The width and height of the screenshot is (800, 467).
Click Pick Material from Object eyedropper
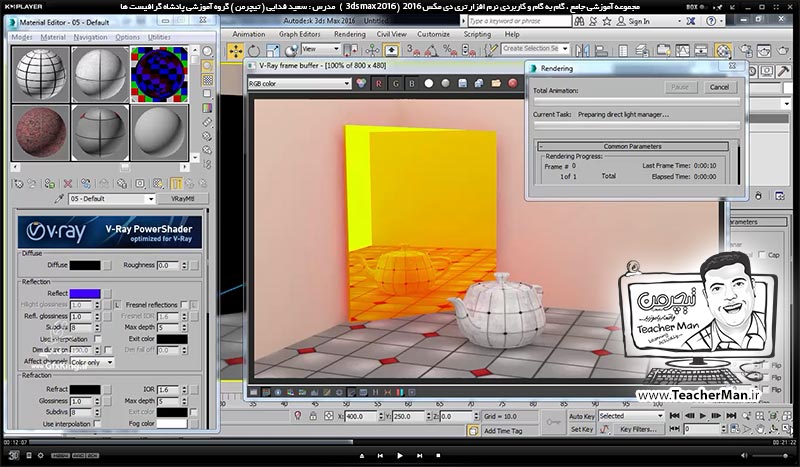[x=59, y=199]
